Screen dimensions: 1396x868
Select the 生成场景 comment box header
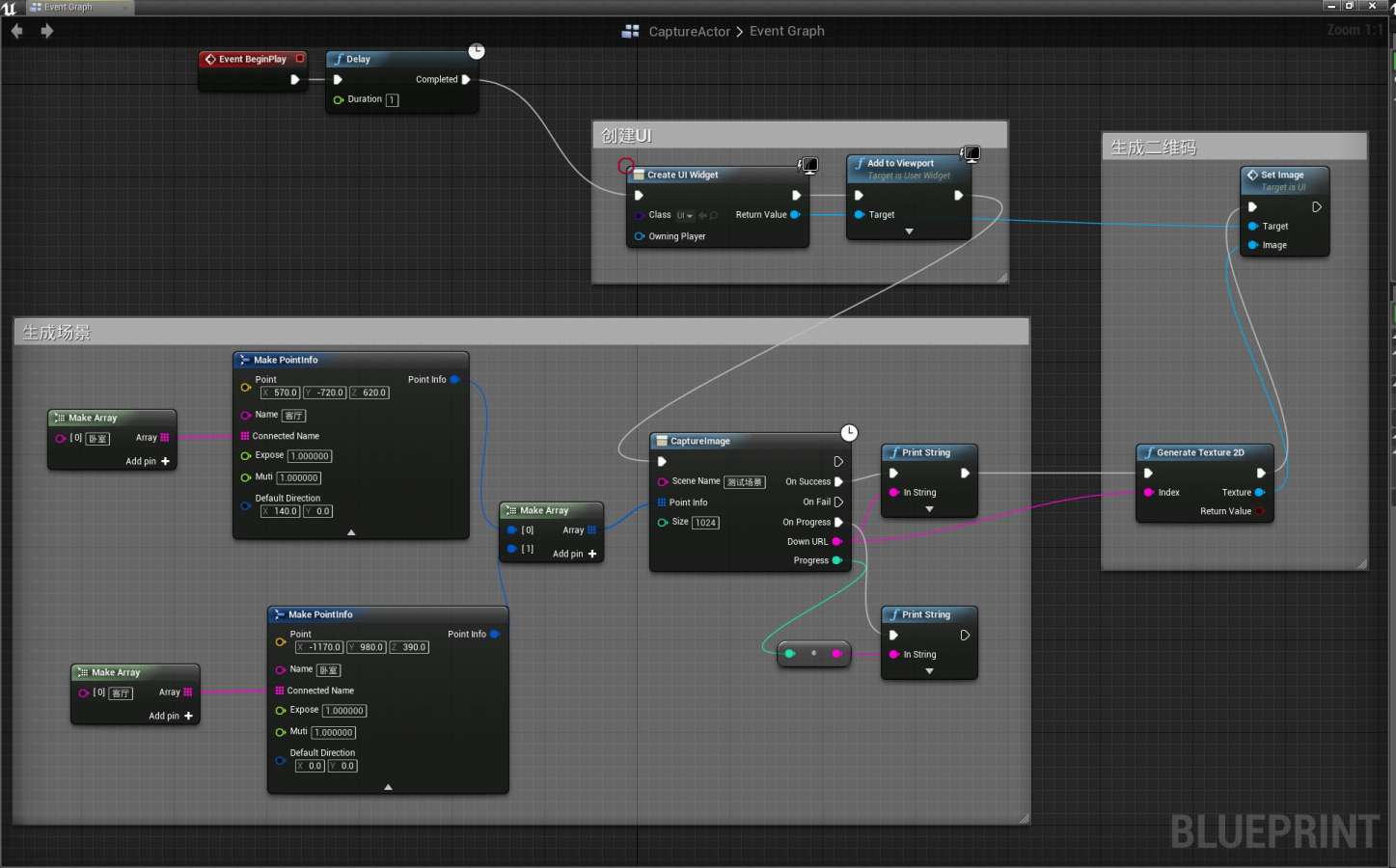click(x=521, y=332)
